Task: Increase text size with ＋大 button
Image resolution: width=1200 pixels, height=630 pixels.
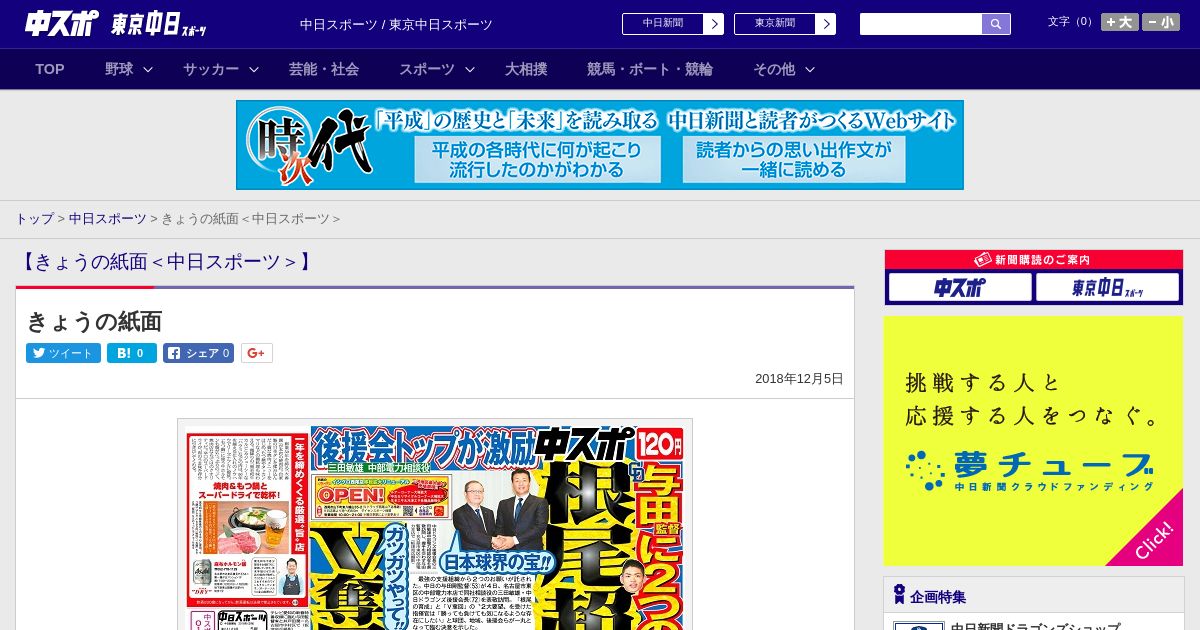Action: (x=1120, y=22)
